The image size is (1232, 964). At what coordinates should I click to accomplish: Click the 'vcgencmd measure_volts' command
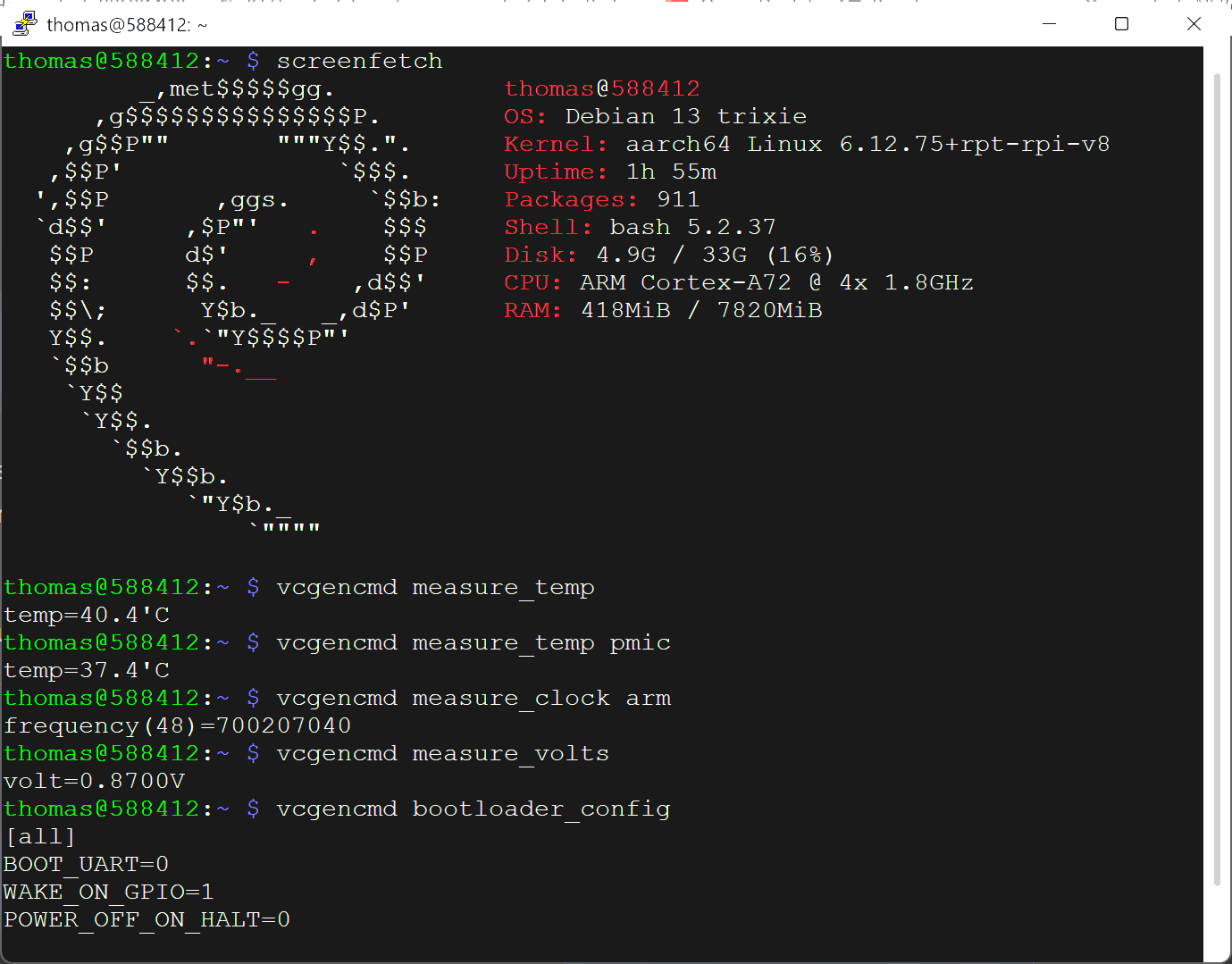443,753
